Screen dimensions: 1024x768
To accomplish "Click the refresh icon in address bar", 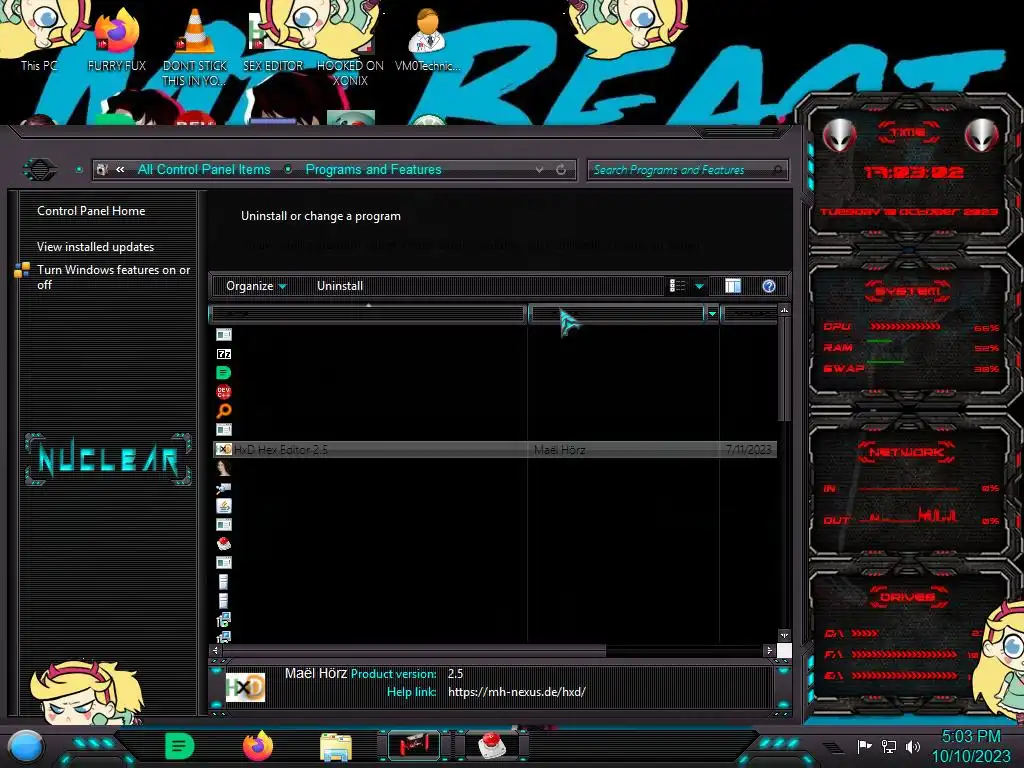I will [x=561, y=170].
